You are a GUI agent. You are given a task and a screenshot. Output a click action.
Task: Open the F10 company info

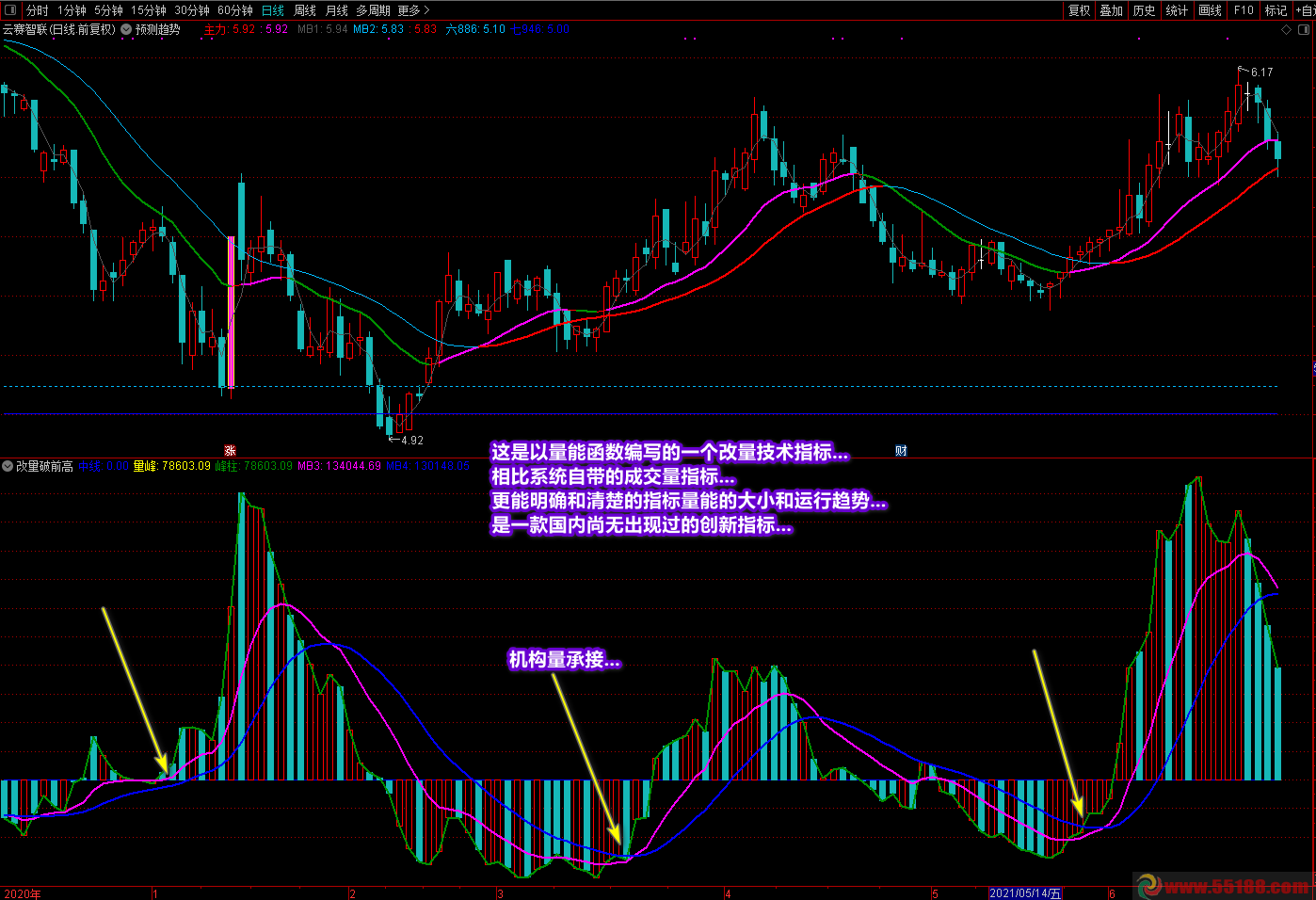[1244, 10]
